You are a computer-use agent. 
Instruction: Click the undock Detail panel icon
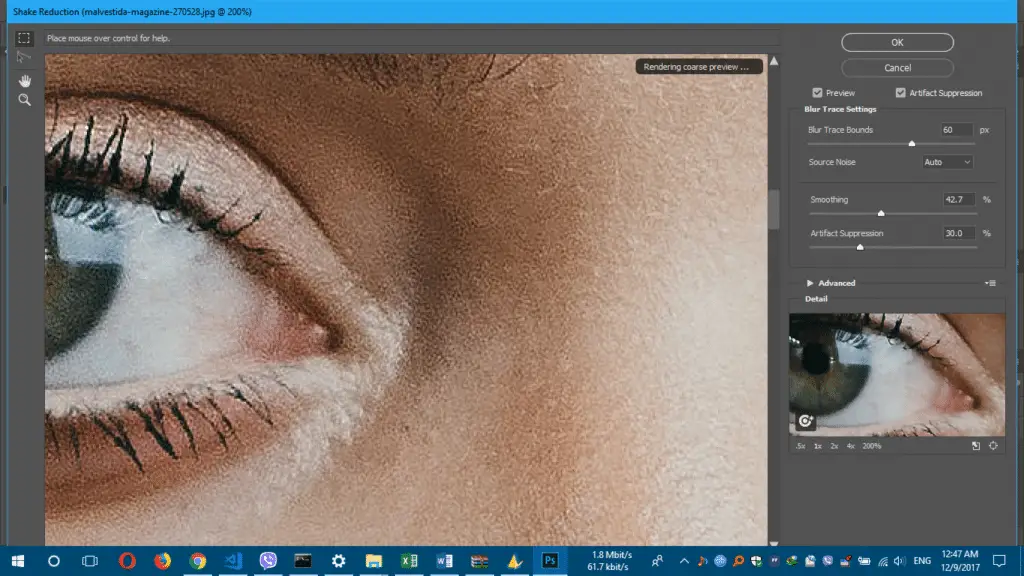pos(977,446)
